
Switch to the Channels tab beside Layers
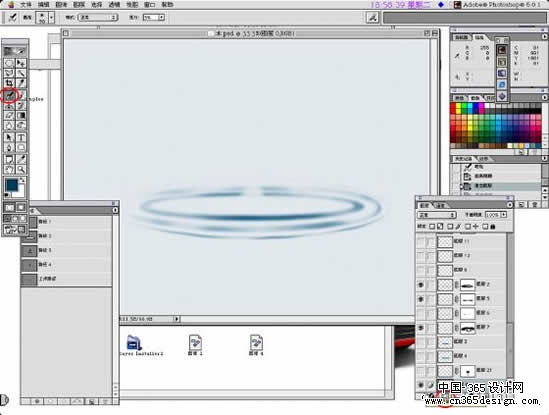pos(441,205)
